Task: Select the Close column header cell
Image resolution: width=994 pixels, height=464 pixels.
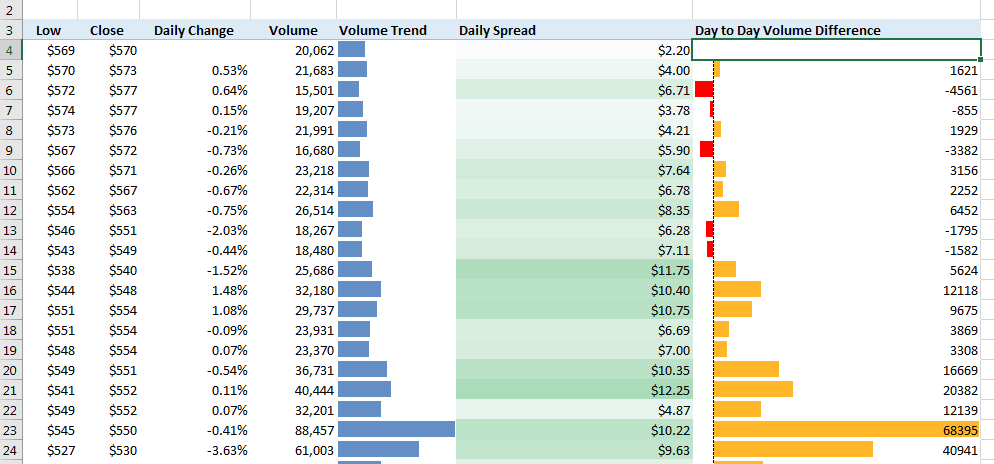Action: click(108, 30)
